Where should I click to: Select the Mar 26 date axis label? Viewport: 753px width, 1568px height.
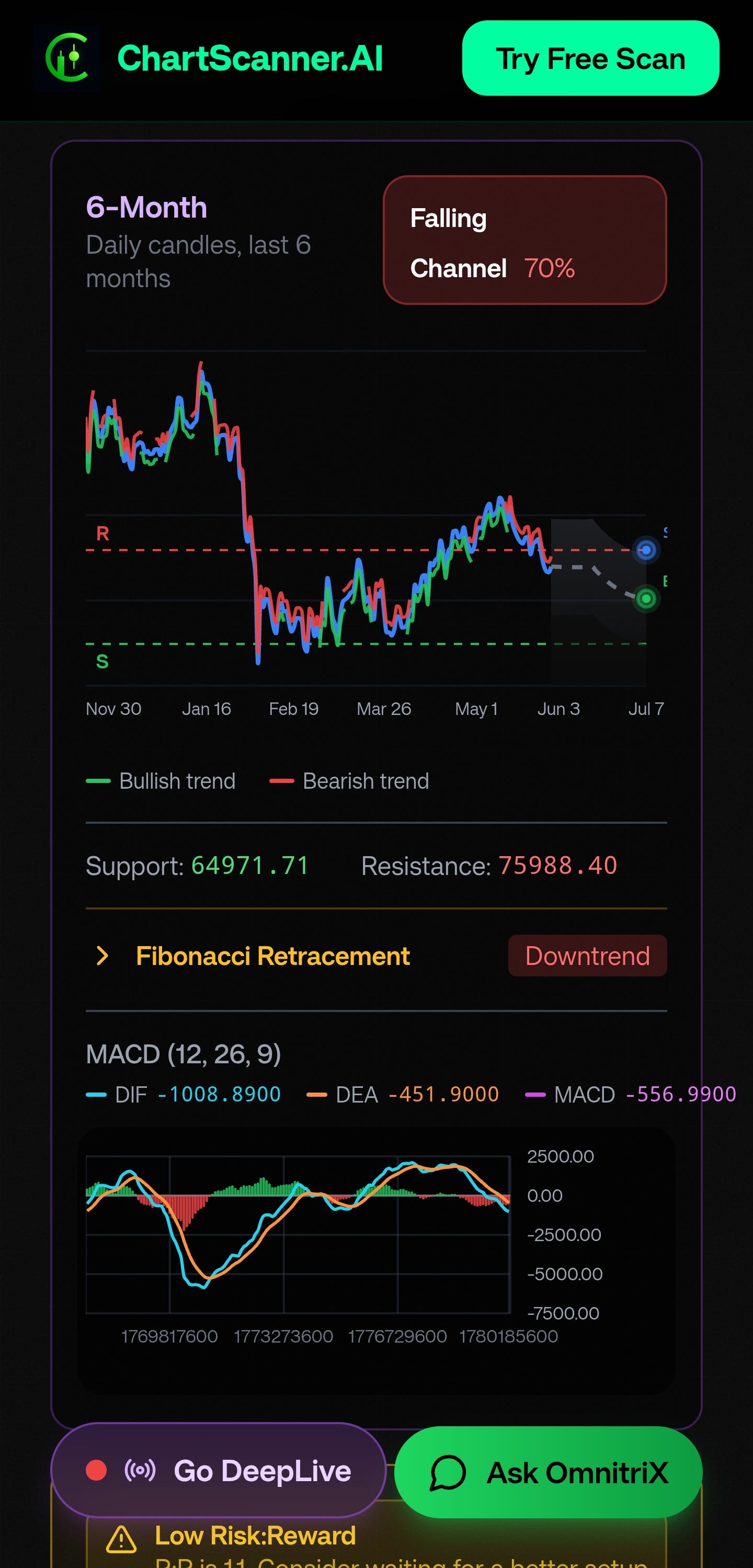[x=383, y=709]
